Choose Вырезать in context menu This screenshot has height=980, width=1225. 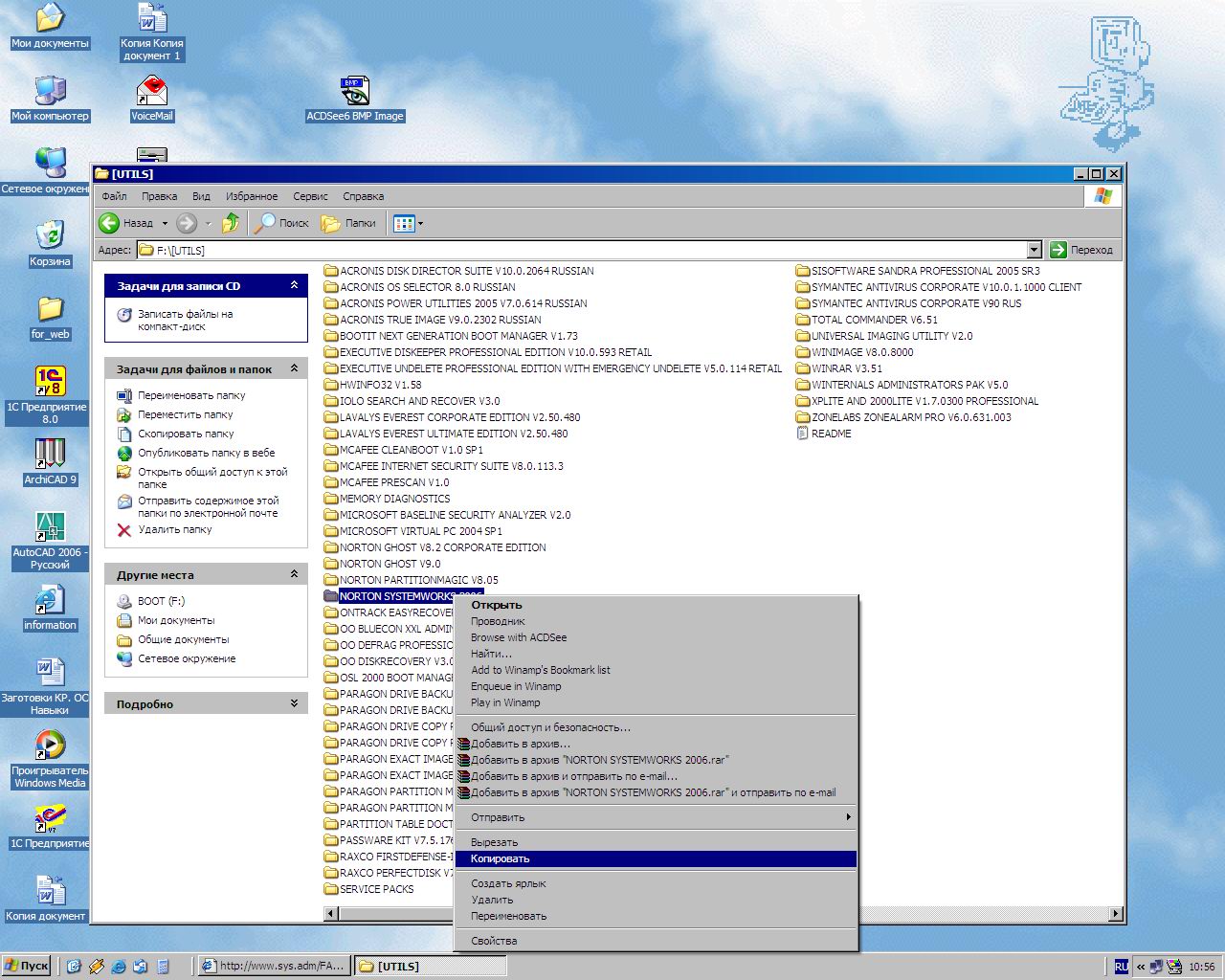point(656,842)
